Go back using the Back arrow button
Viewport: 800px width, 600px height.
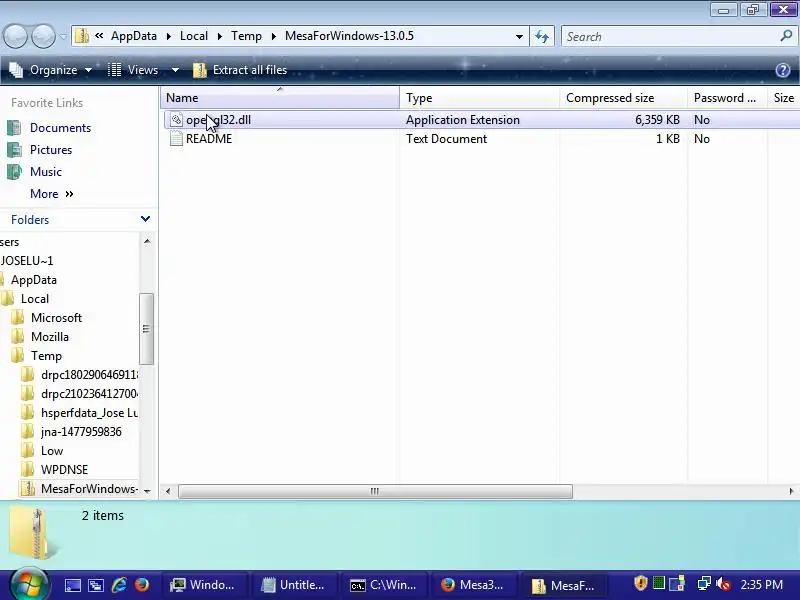[x=15, y=36]
